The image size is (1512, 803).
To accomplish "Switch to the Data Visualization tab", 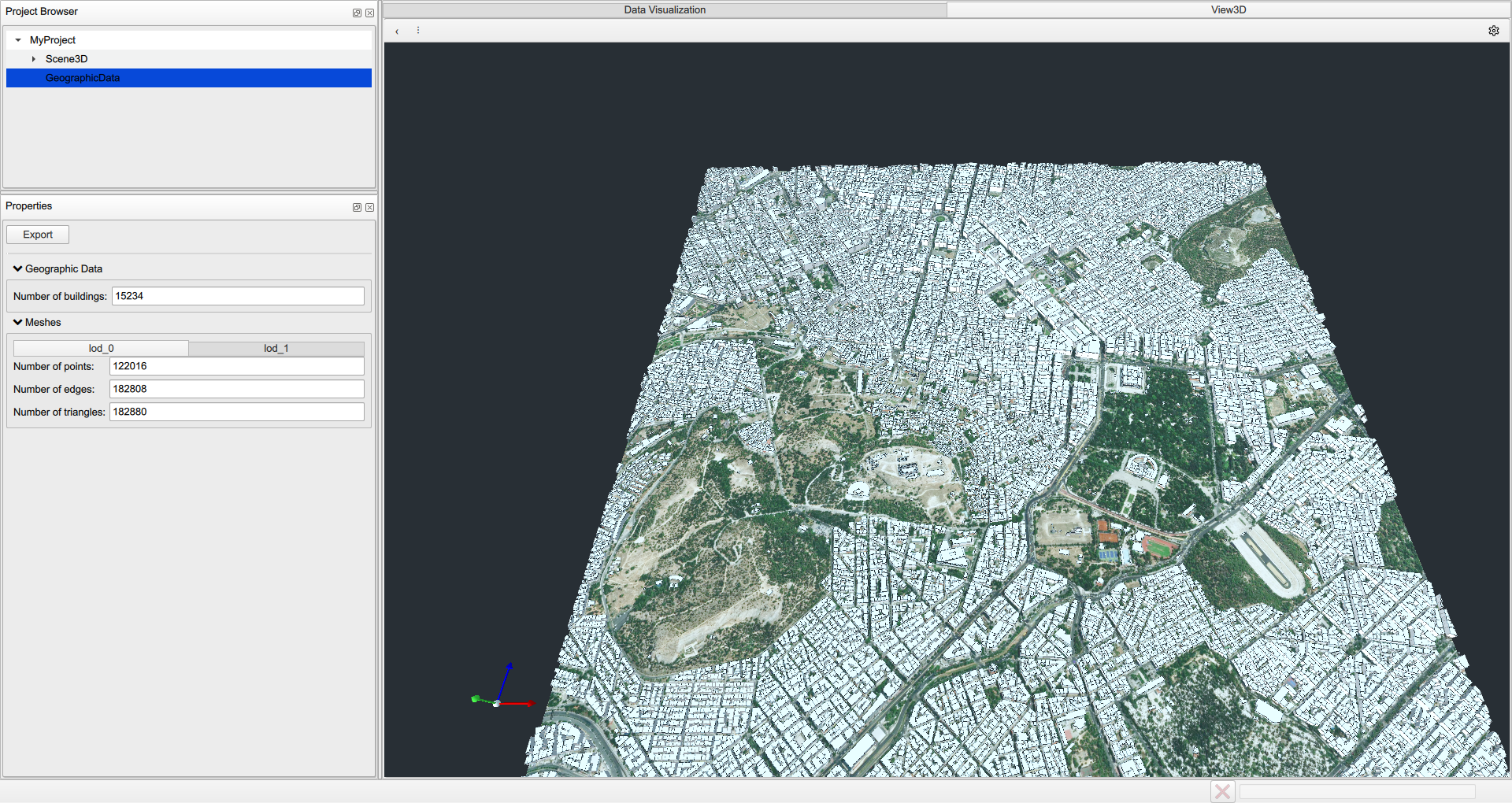I will click(665, 10).
